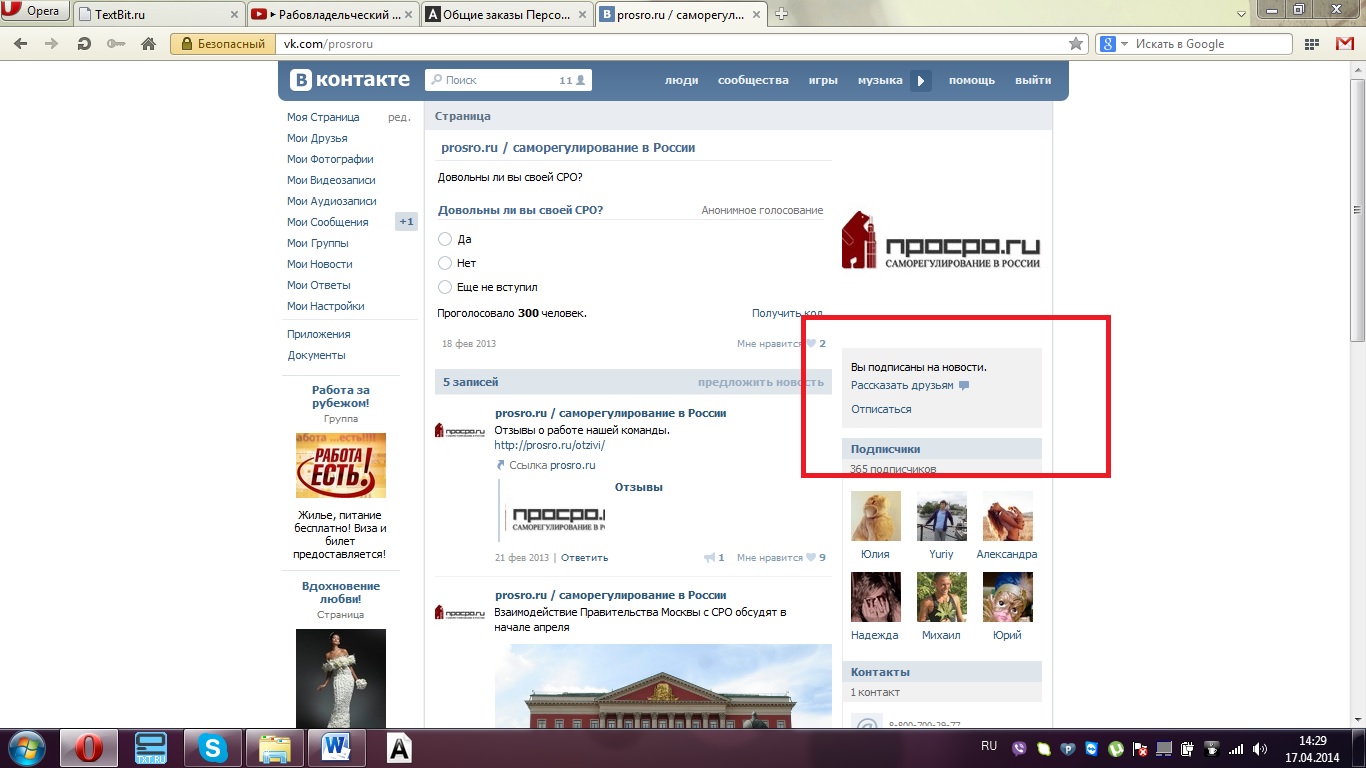Close the Общие заказы tab
The height and width of the screenshot is (768, 1366).
(583, 14)
